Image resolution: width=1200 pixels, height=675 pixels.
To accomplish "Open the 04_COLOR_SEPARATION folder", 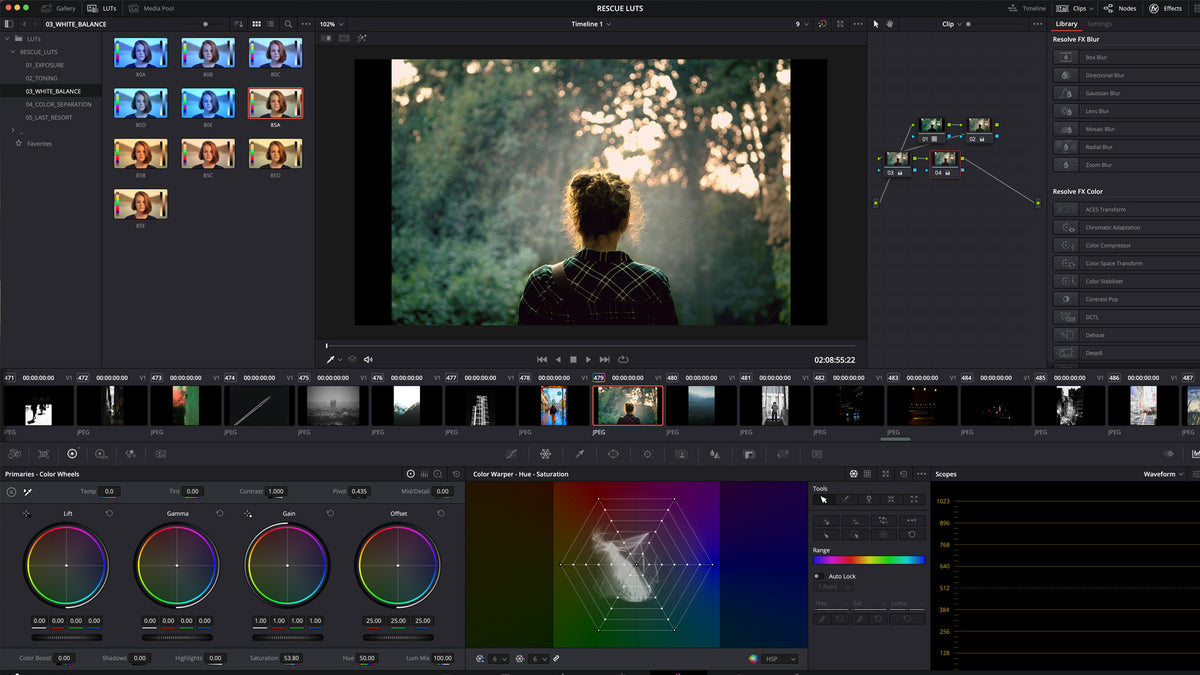I will 59,104.
